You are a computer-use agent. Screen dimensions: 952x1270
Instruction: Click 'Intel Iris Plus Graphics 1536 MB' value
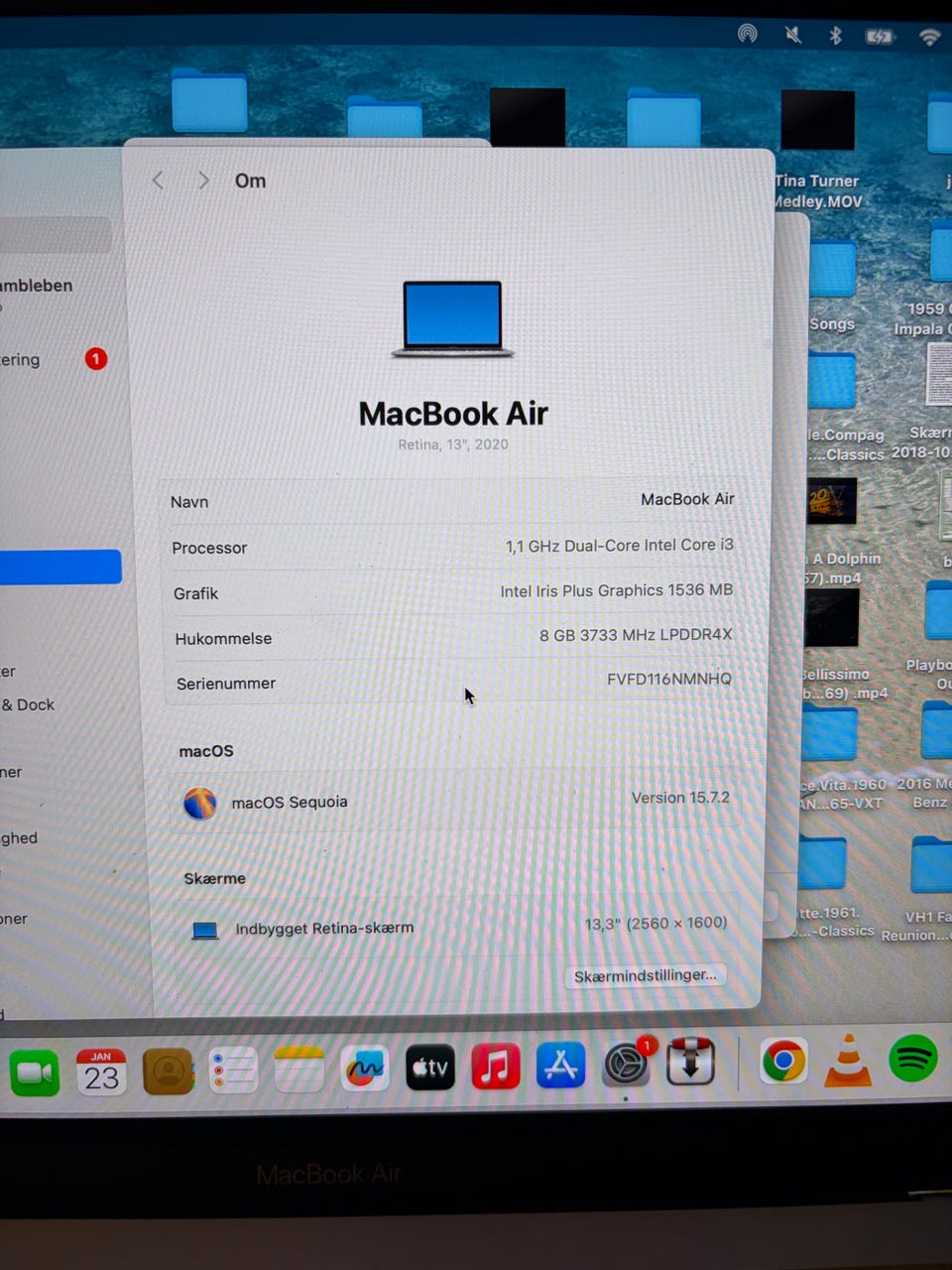tap(617, 590)
